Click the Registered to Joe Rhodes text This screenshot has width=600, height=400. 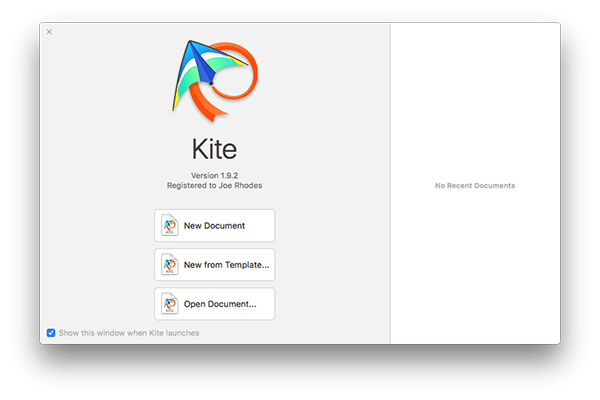(214, 186)
